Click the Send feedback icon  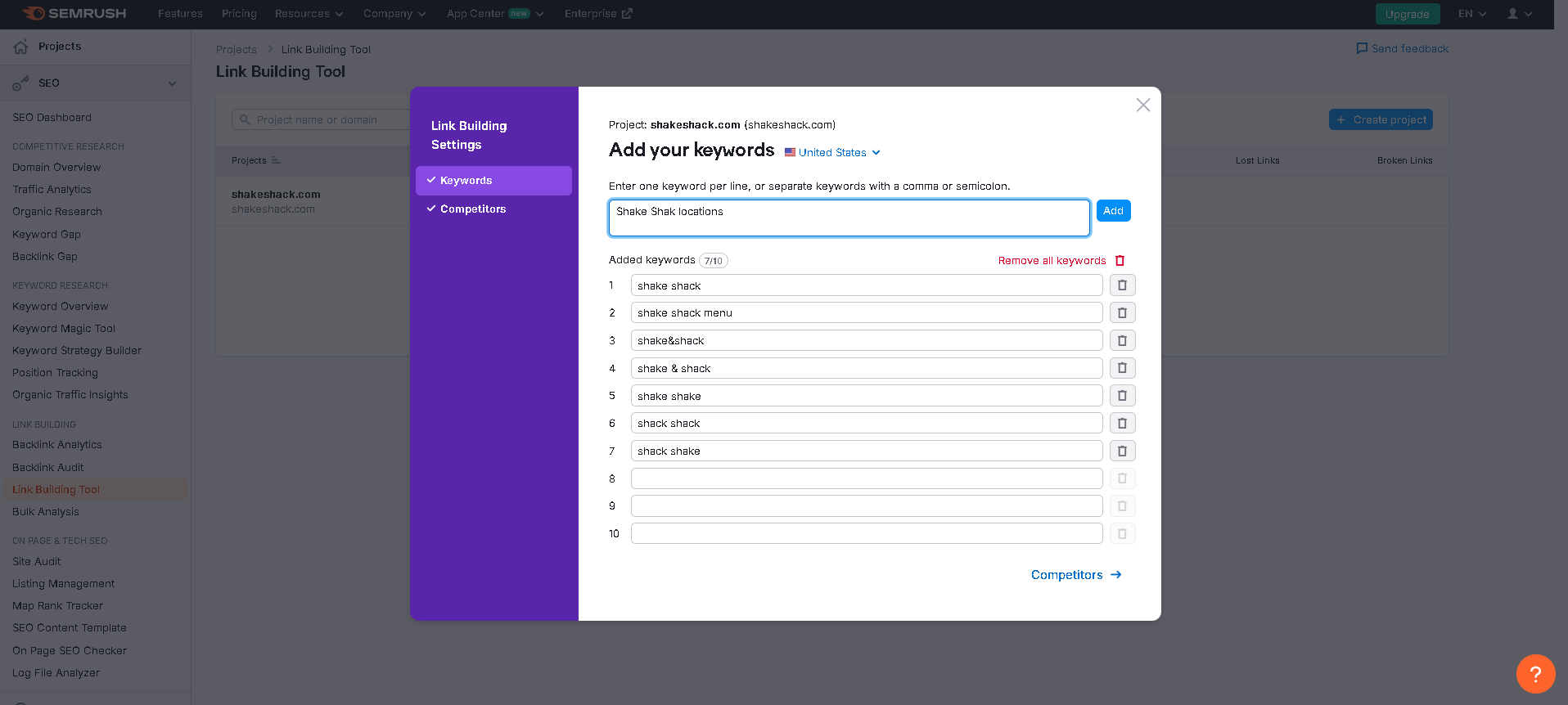pos(1362,48)
